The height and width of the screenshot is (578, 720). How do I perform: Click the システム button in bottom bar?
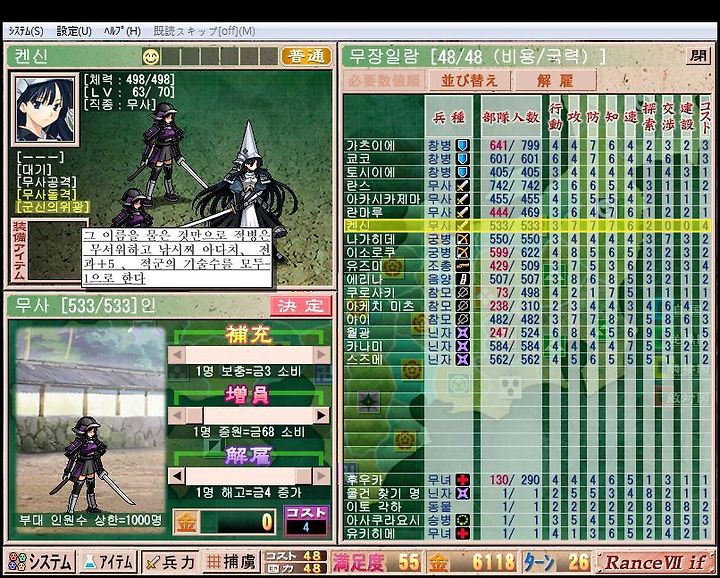(x=41, y=562)
